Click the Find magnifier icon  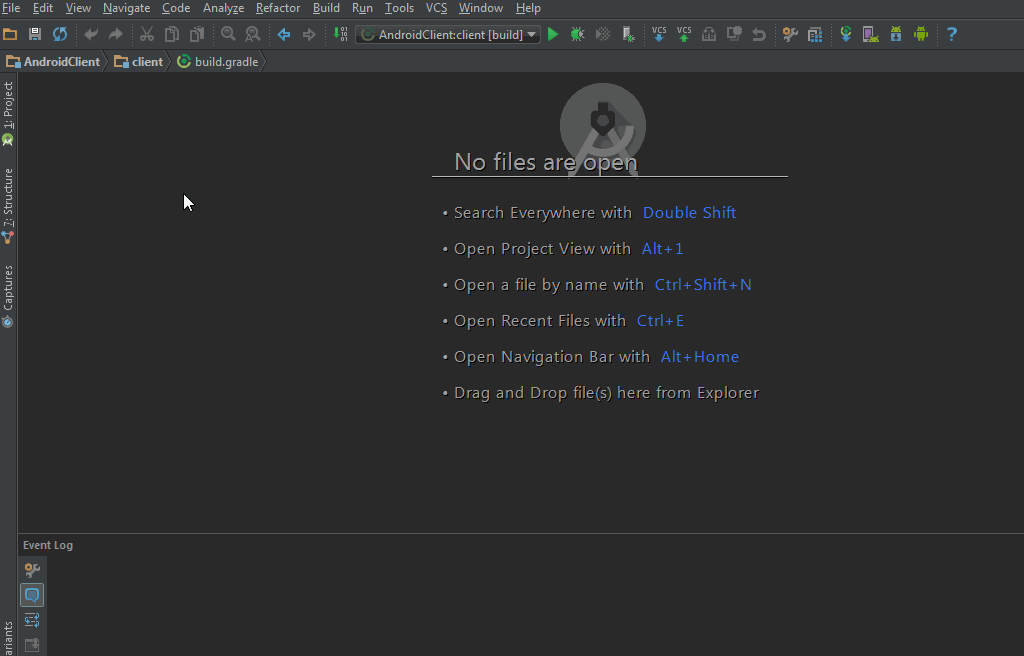[x=228, y=34]
